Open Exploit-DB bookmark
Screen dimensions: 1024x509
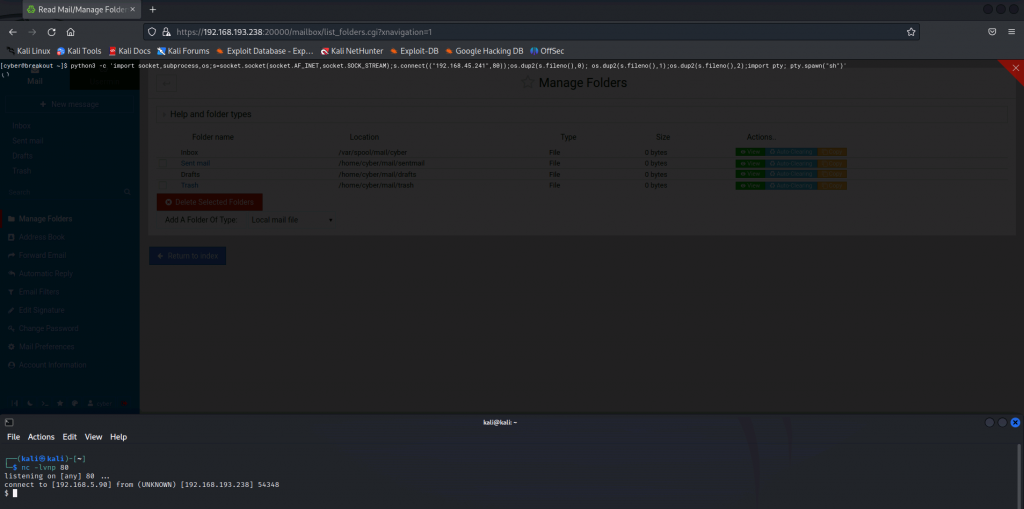click(413, 50)
